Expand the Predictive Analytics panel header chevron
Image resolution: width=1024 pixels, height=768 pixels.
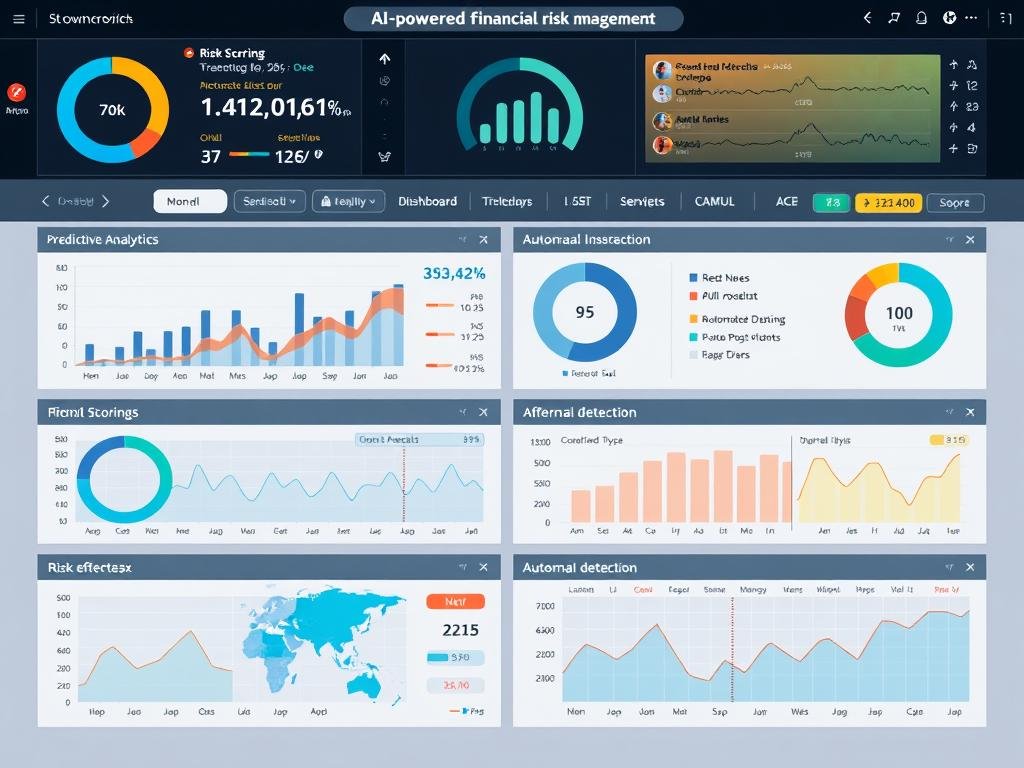[461, 240]
